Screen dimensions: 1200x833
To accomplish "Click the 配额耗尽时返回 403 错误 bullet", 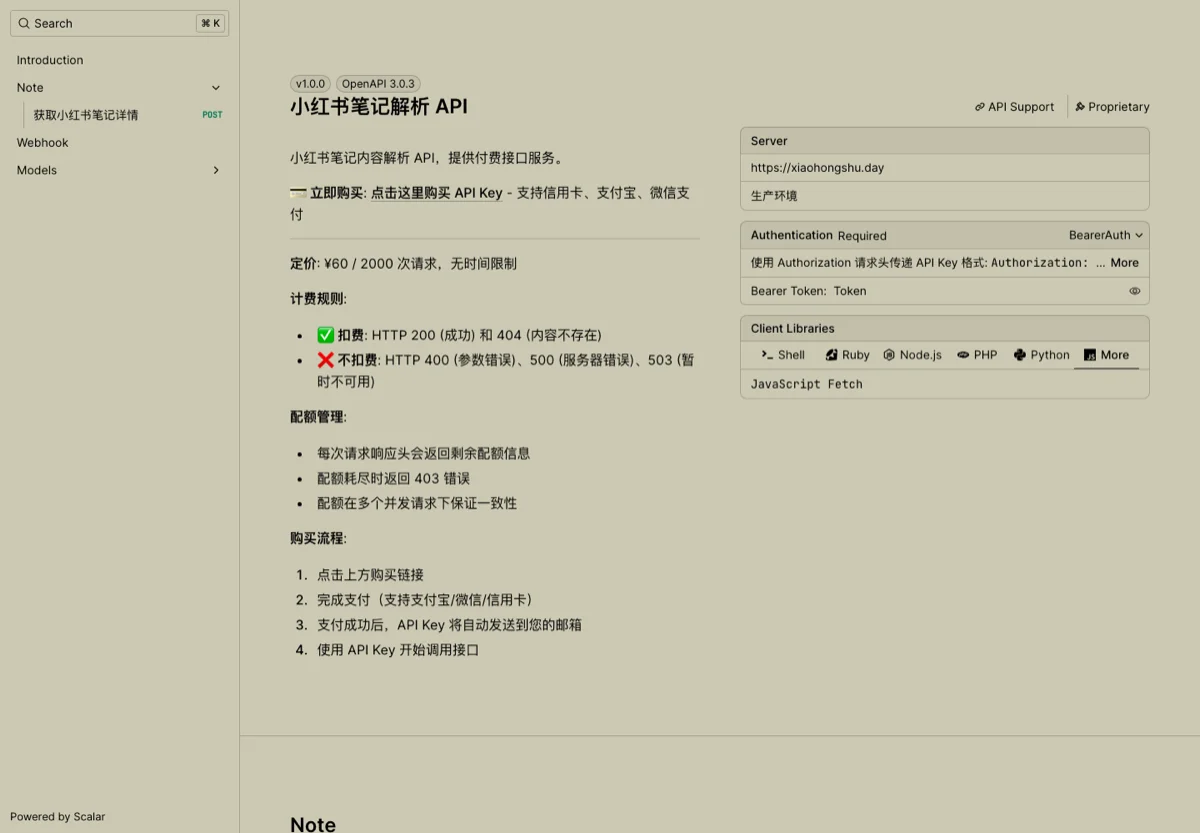I will (393, 478).
